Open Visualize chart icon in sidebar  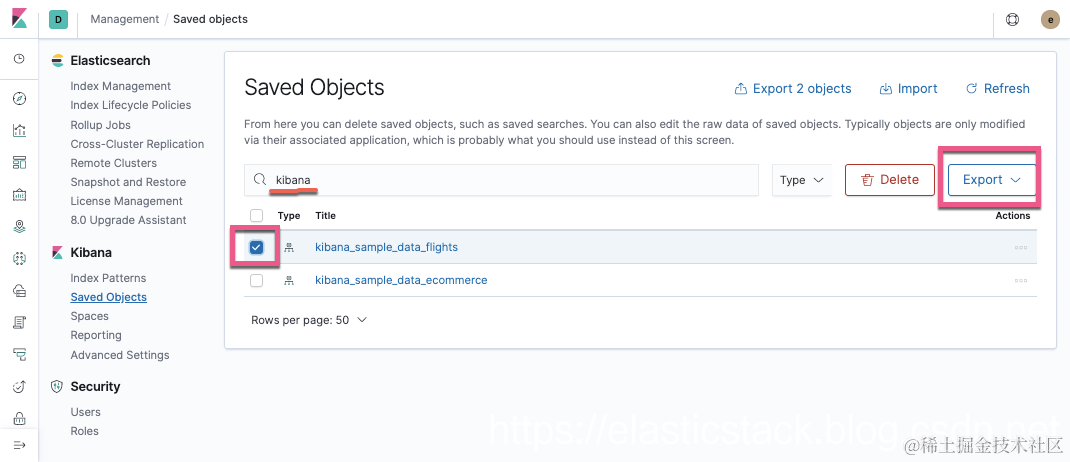click(x=19, y=130)
